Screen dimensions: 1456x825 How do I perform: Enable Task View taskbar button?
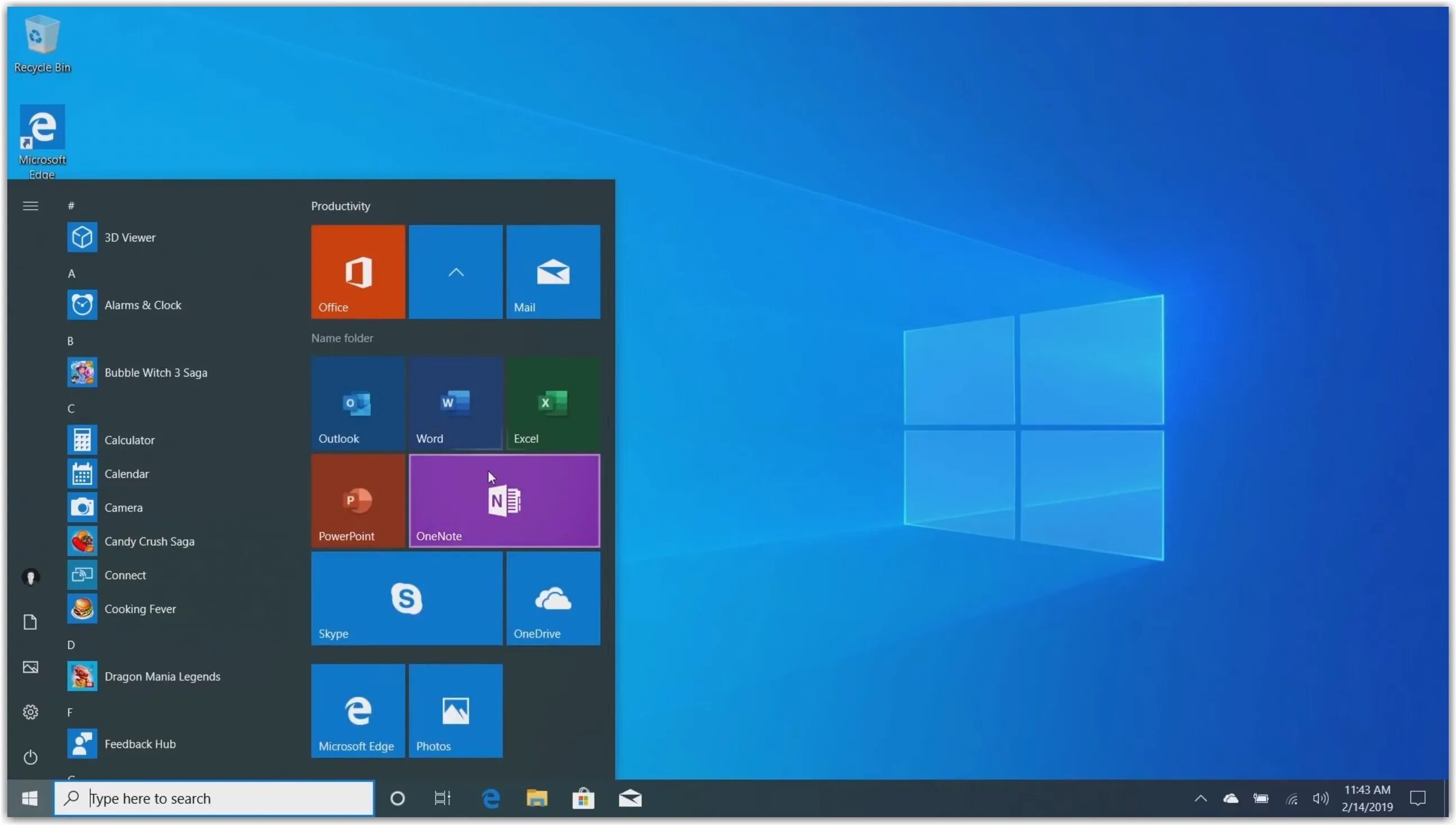[443, 798]
